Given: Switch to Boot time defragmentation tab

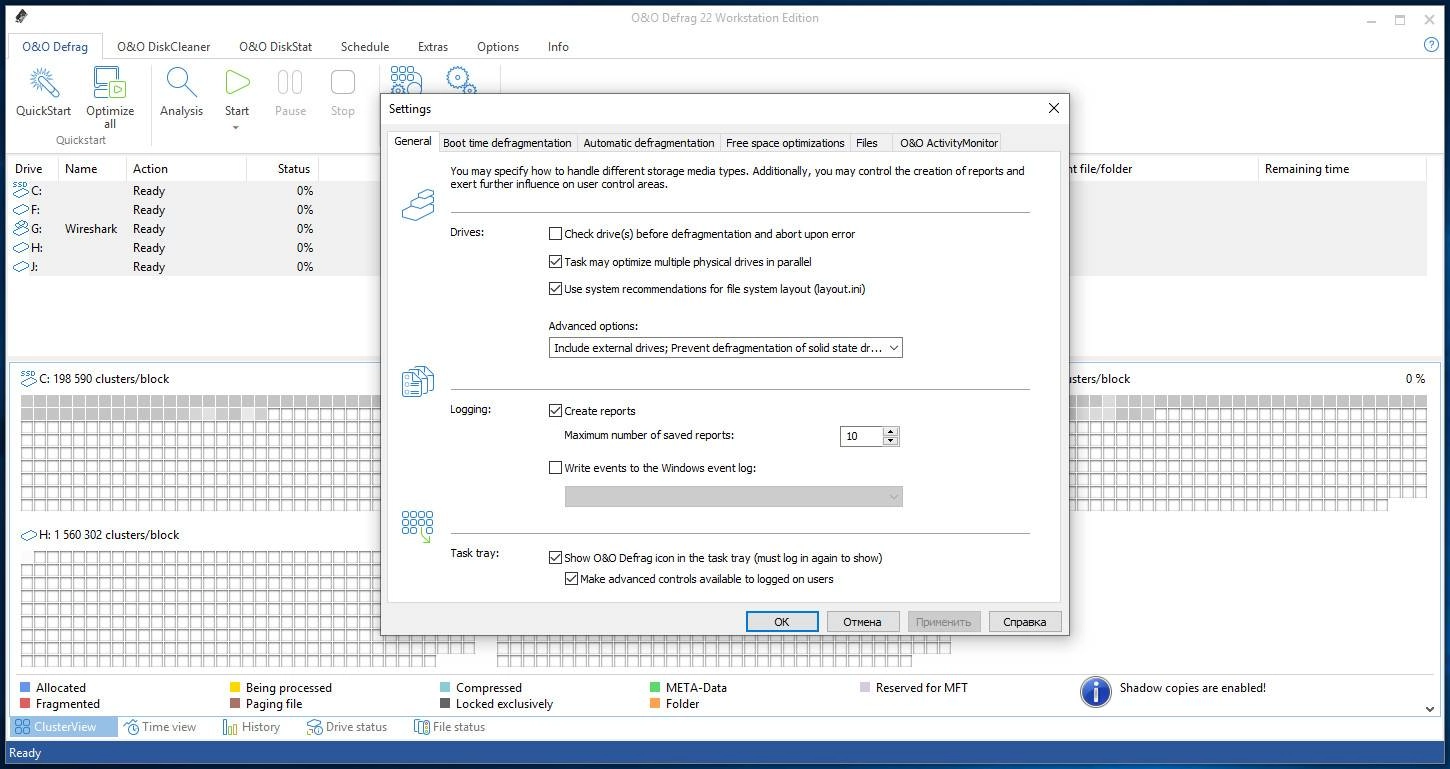Looking at the screenshot, I should point(507,143).
